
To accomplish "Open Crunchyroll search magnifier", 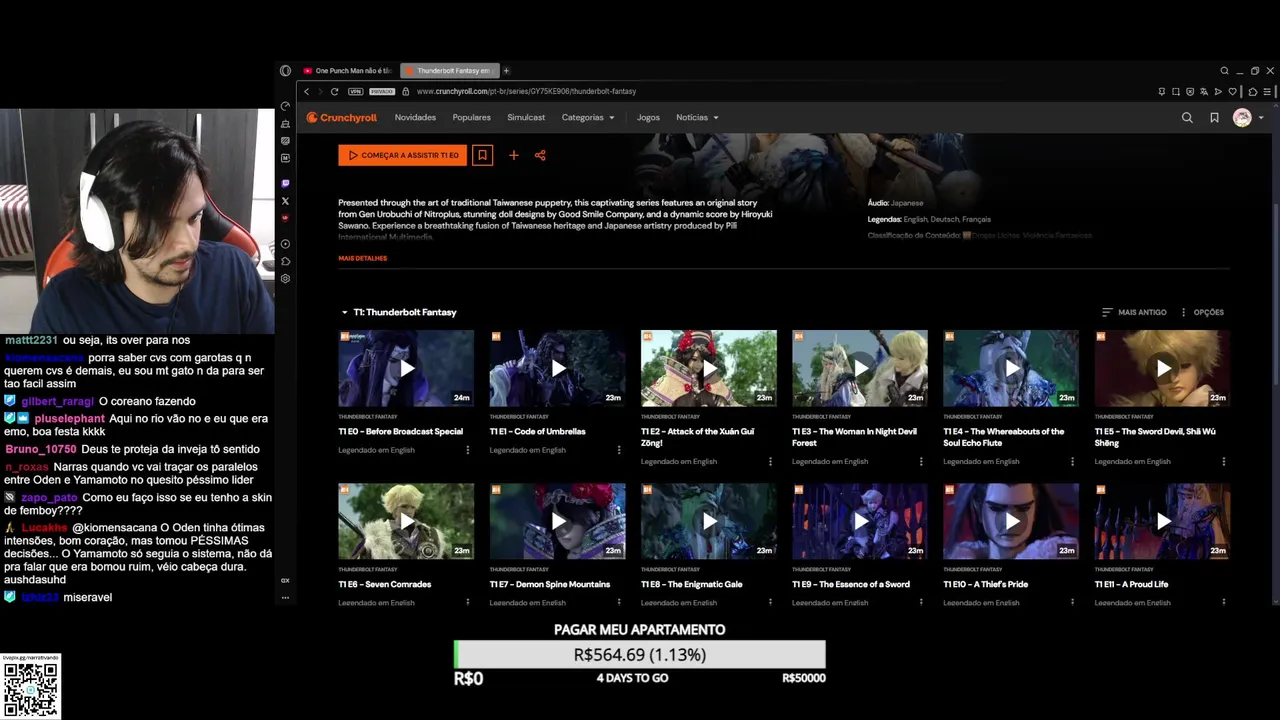I will [1187, 118].
